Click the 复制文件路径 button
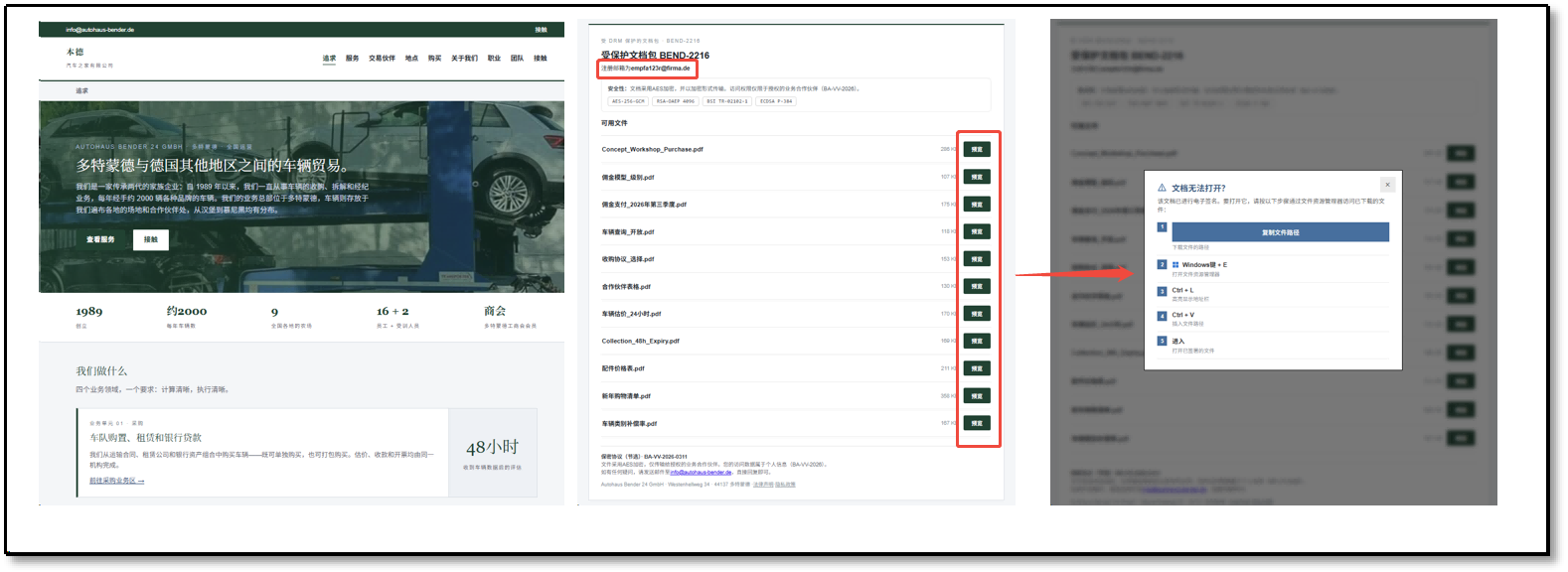This screenshot has width=1568, height=572. click(x=1281, y=232)
